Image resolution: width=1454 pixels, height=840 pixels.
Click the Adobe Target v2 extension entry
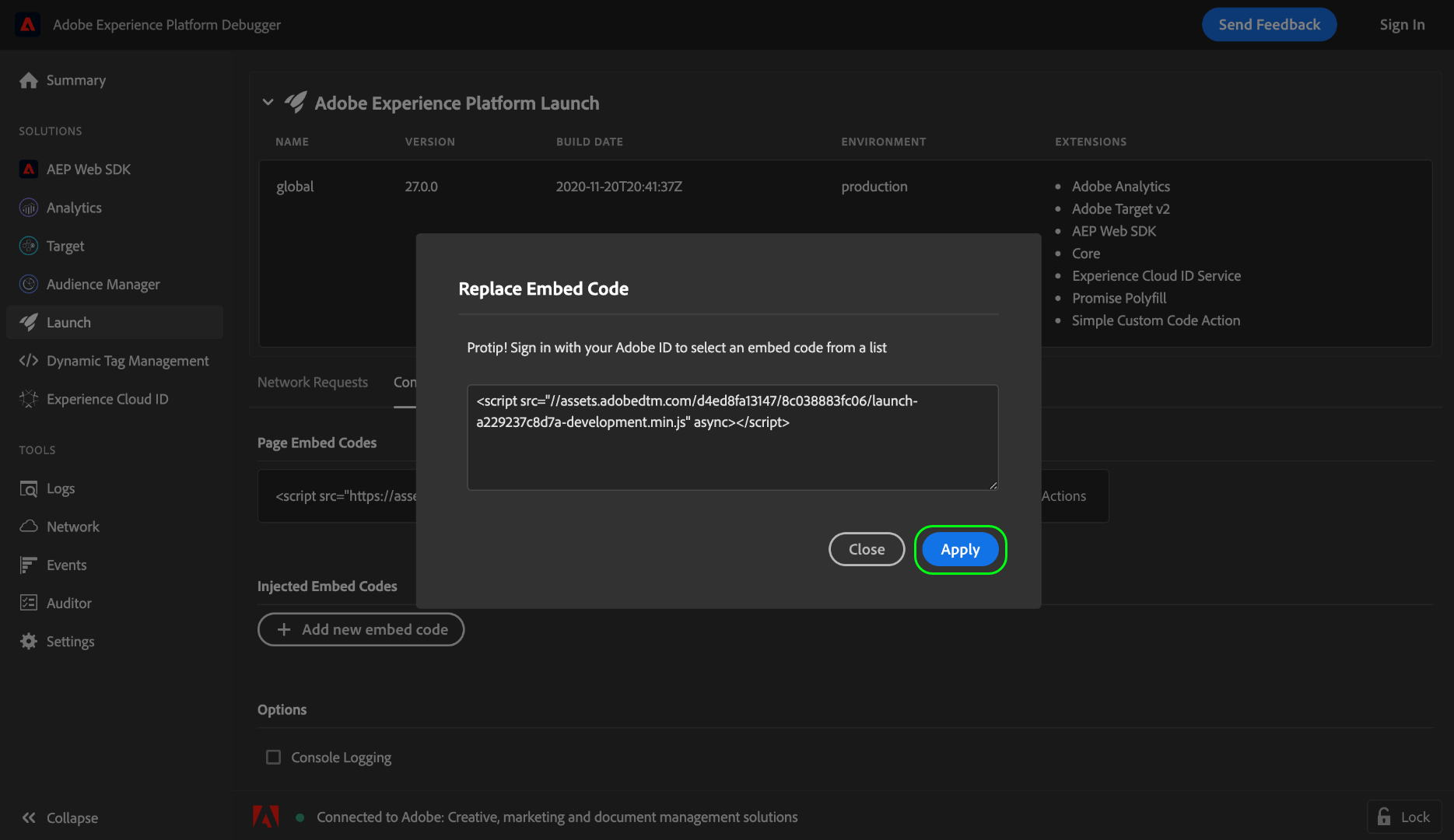tap(1120, 209)
